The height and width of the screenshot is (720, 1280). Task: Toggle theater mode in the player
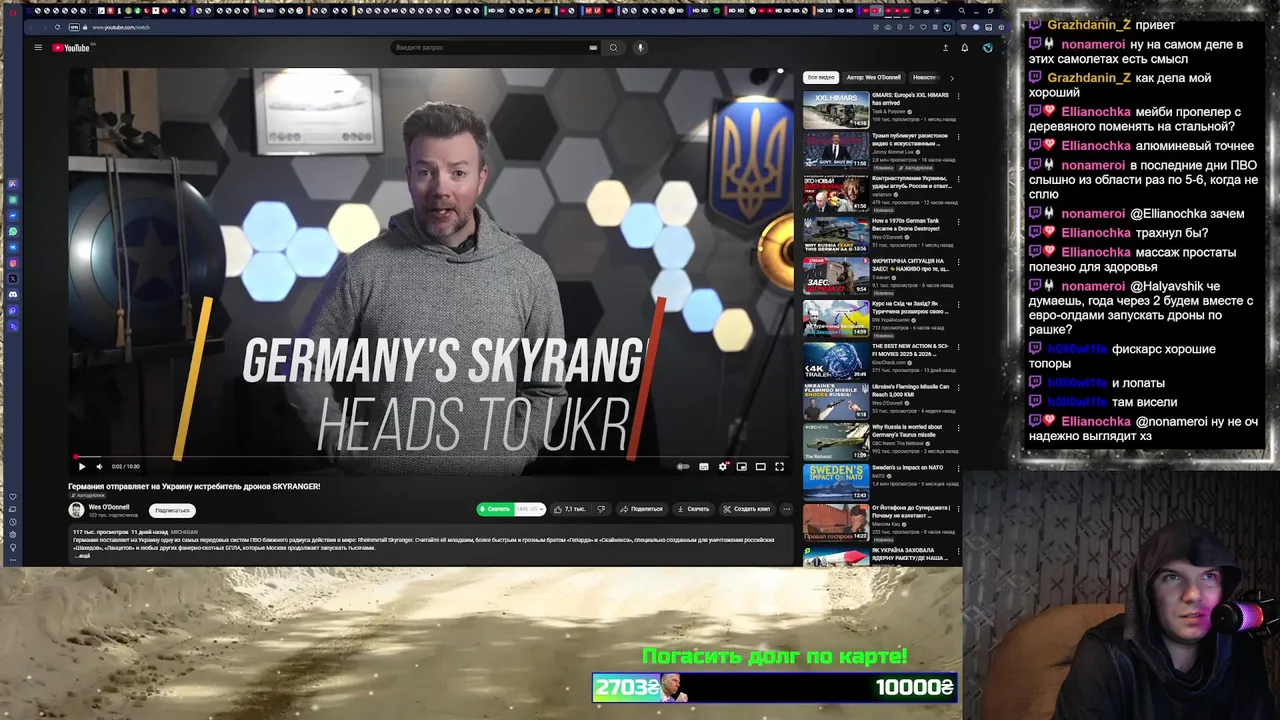(x=761, y=466)
